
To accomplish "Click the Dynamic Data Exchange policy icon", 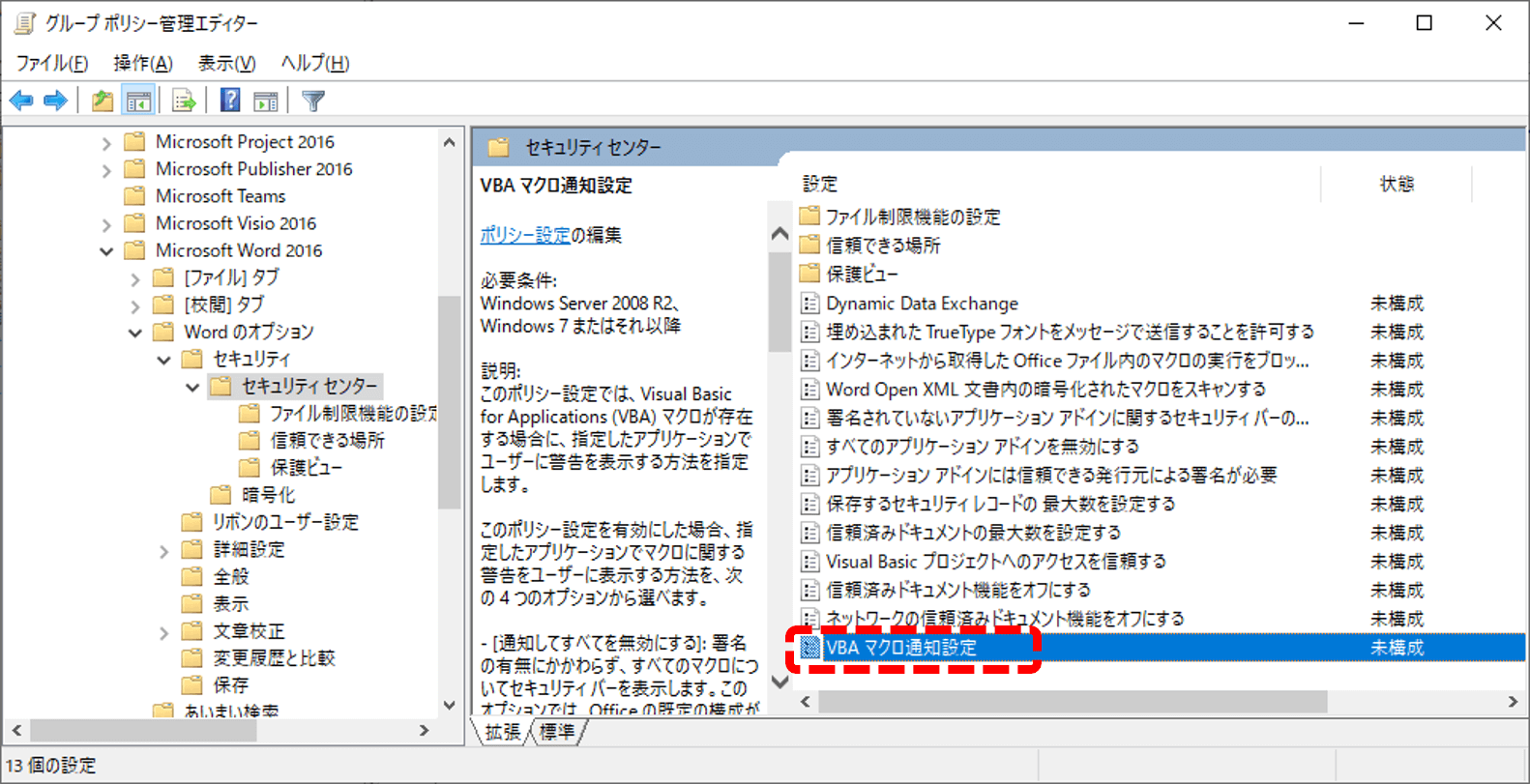I will point(810,304).
